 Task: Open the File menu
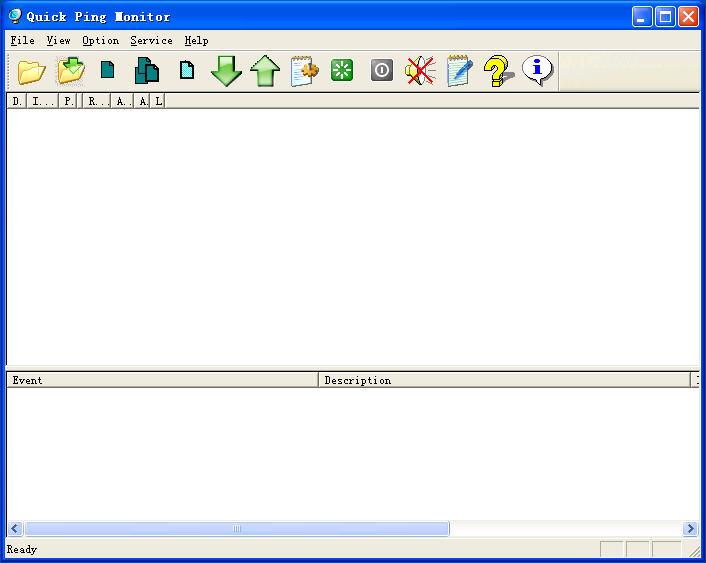pyautogui.click(x=23, y=41)
